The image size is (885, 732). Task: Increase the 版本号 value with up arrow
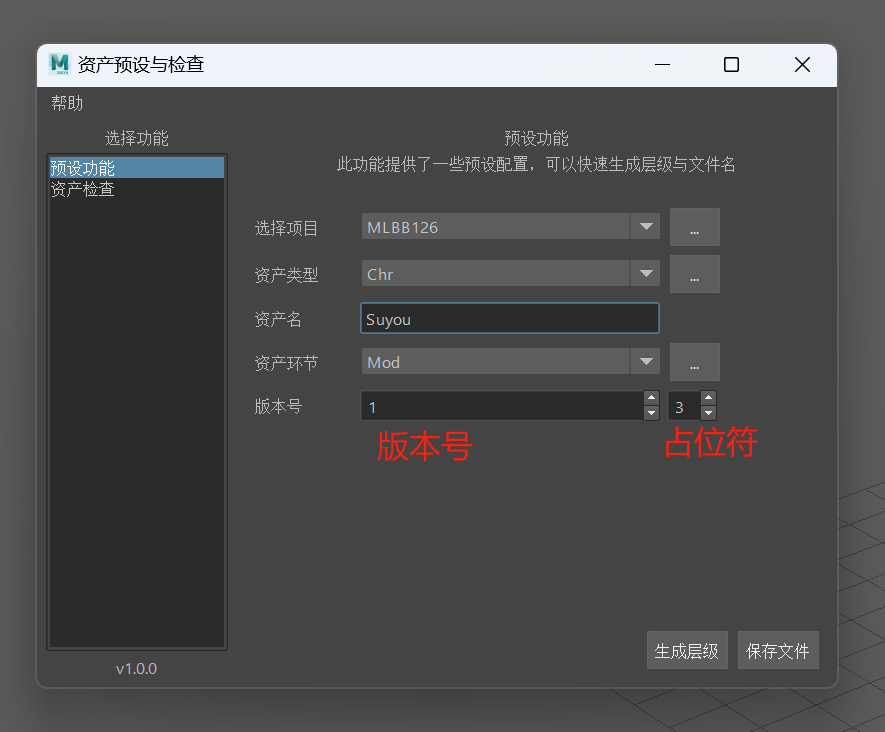click(651, 398)
